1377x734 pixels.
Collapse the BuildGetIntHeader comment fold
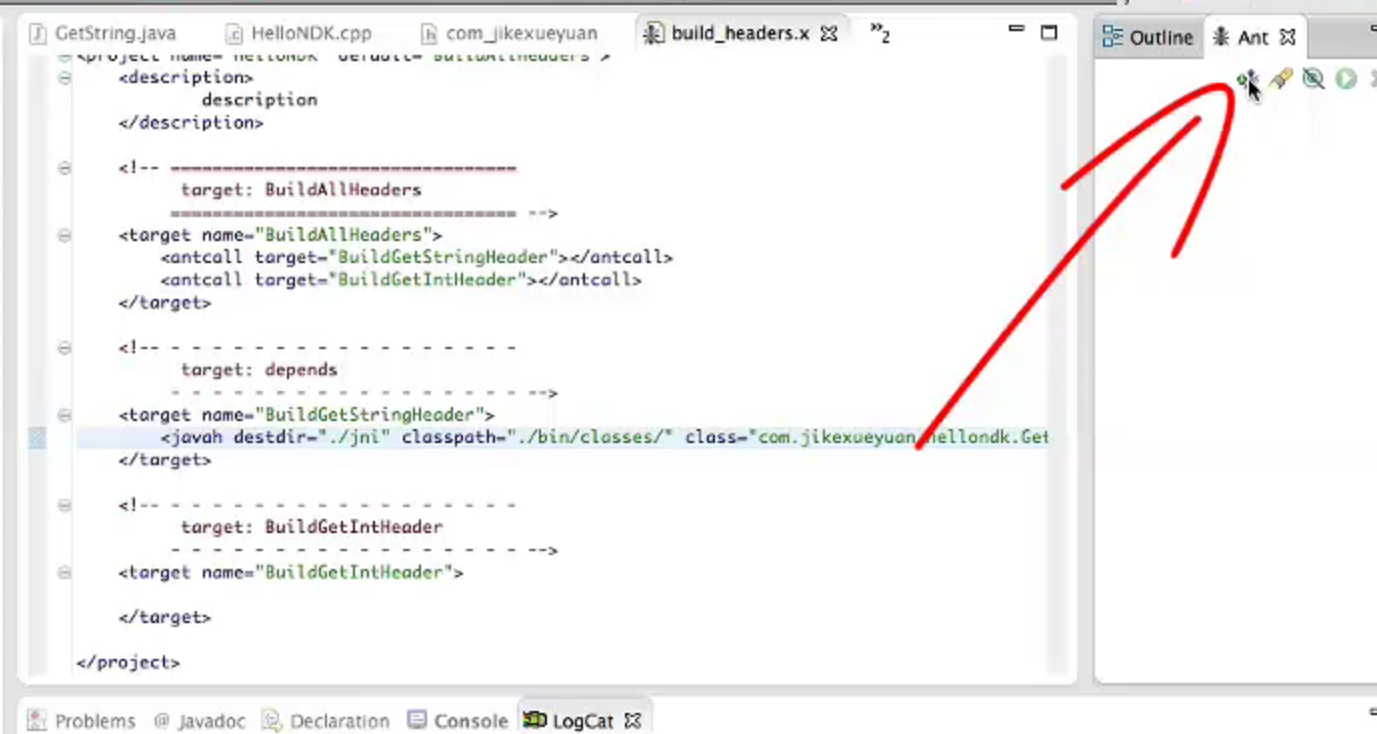coord(64,505)
